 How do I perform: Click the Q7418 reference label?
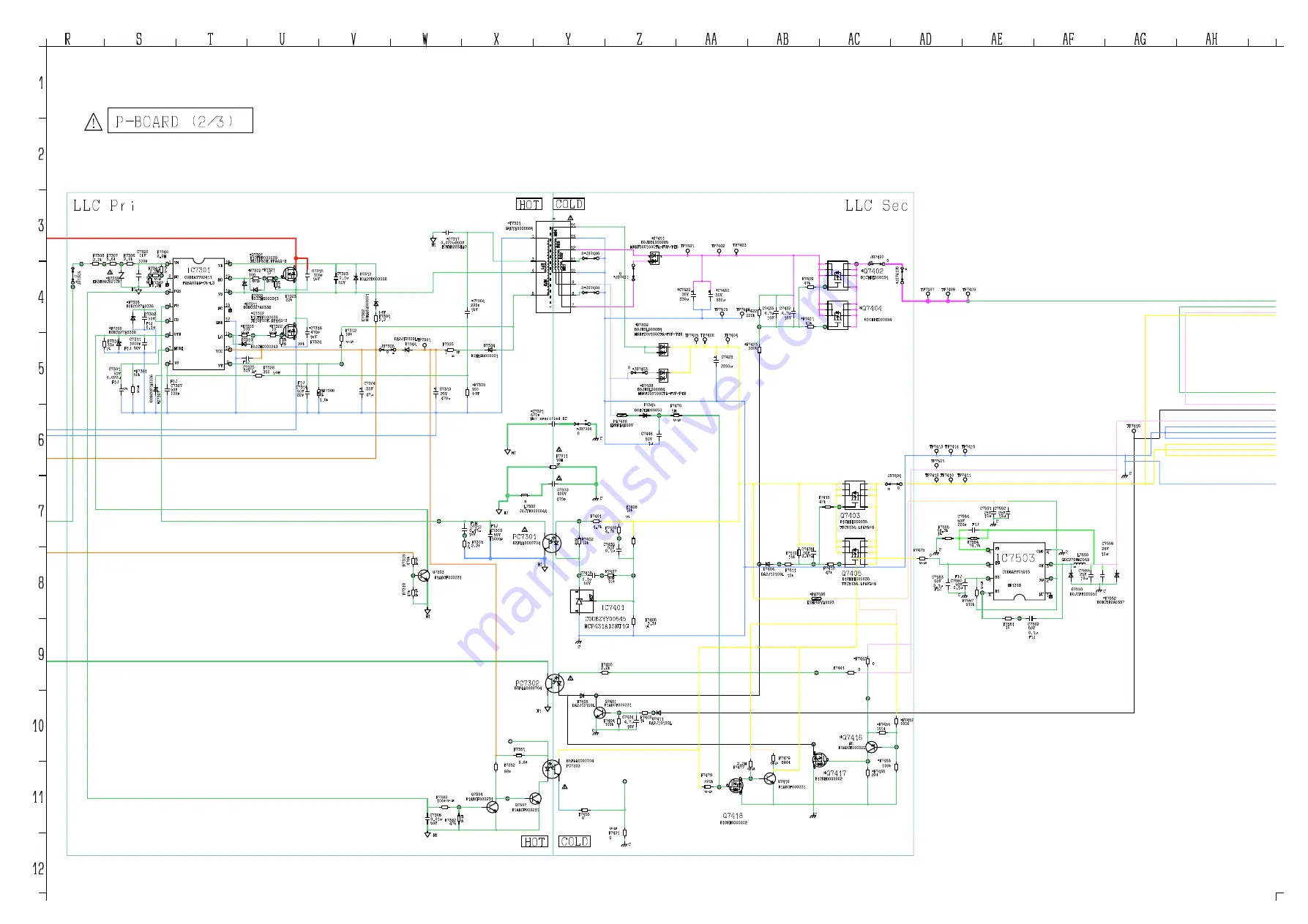click(x=733, y=816)
